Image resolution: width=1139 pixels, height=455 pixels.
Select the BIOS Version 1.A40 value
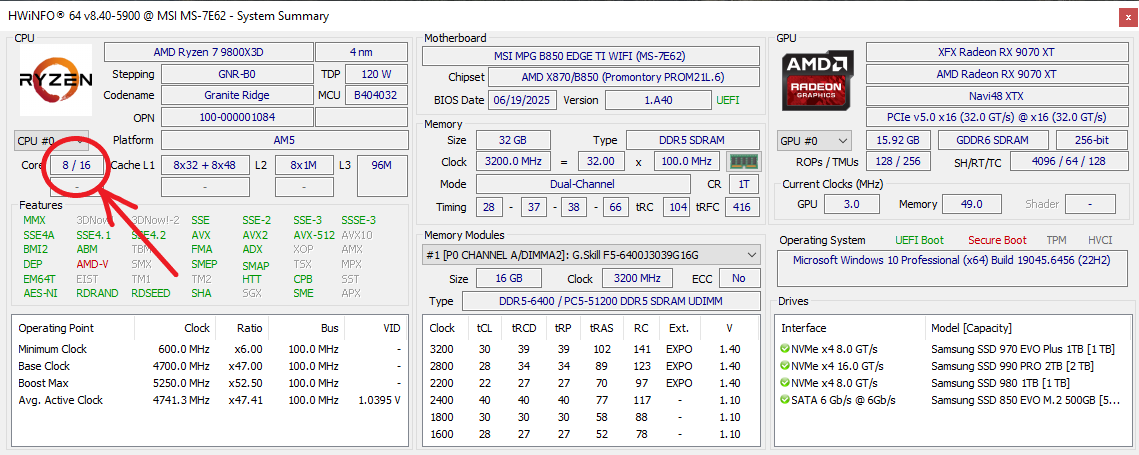tap(658, 100)
